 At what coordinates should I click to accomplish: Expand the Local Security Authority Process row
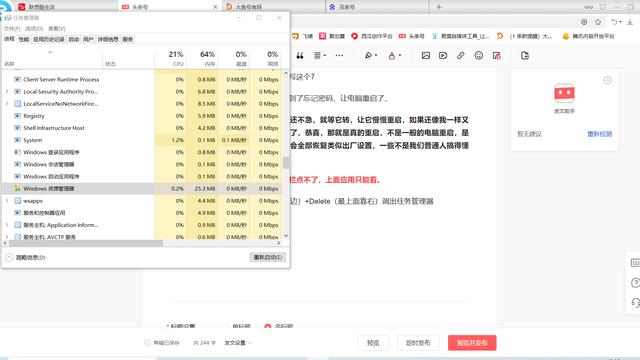point(7,91)
